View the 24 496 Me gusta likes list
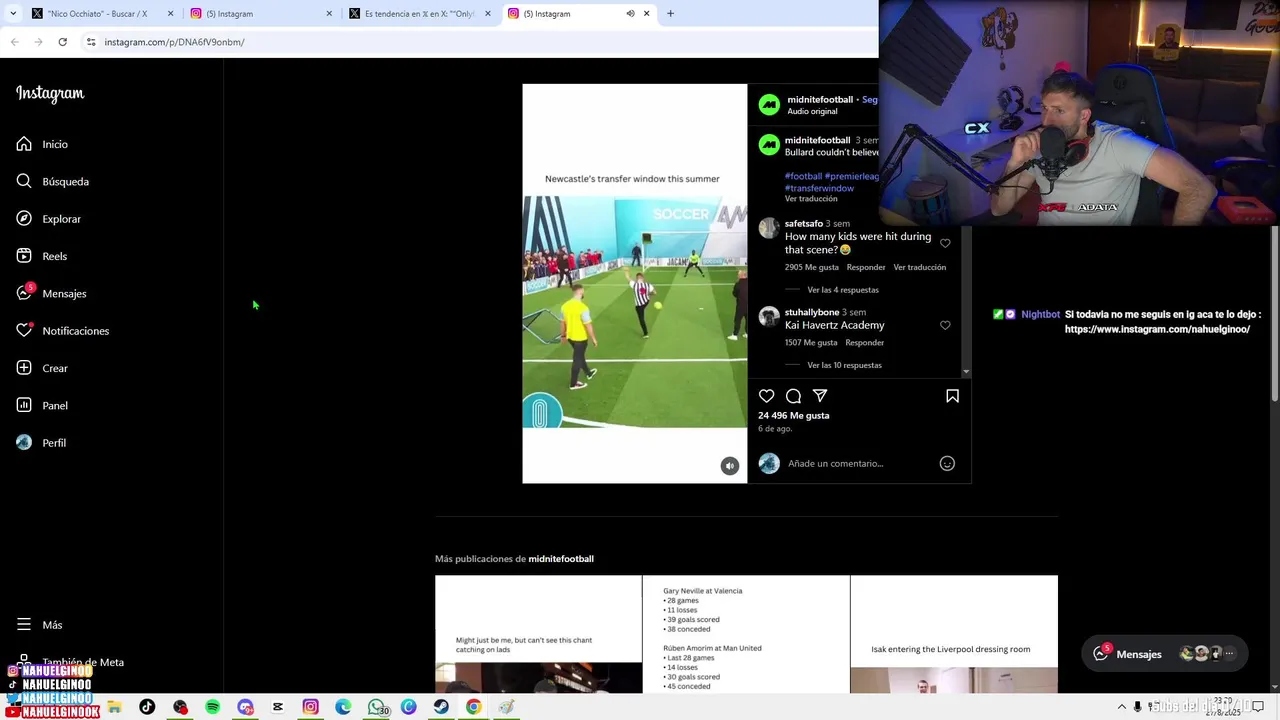 (x=793, y=415)
